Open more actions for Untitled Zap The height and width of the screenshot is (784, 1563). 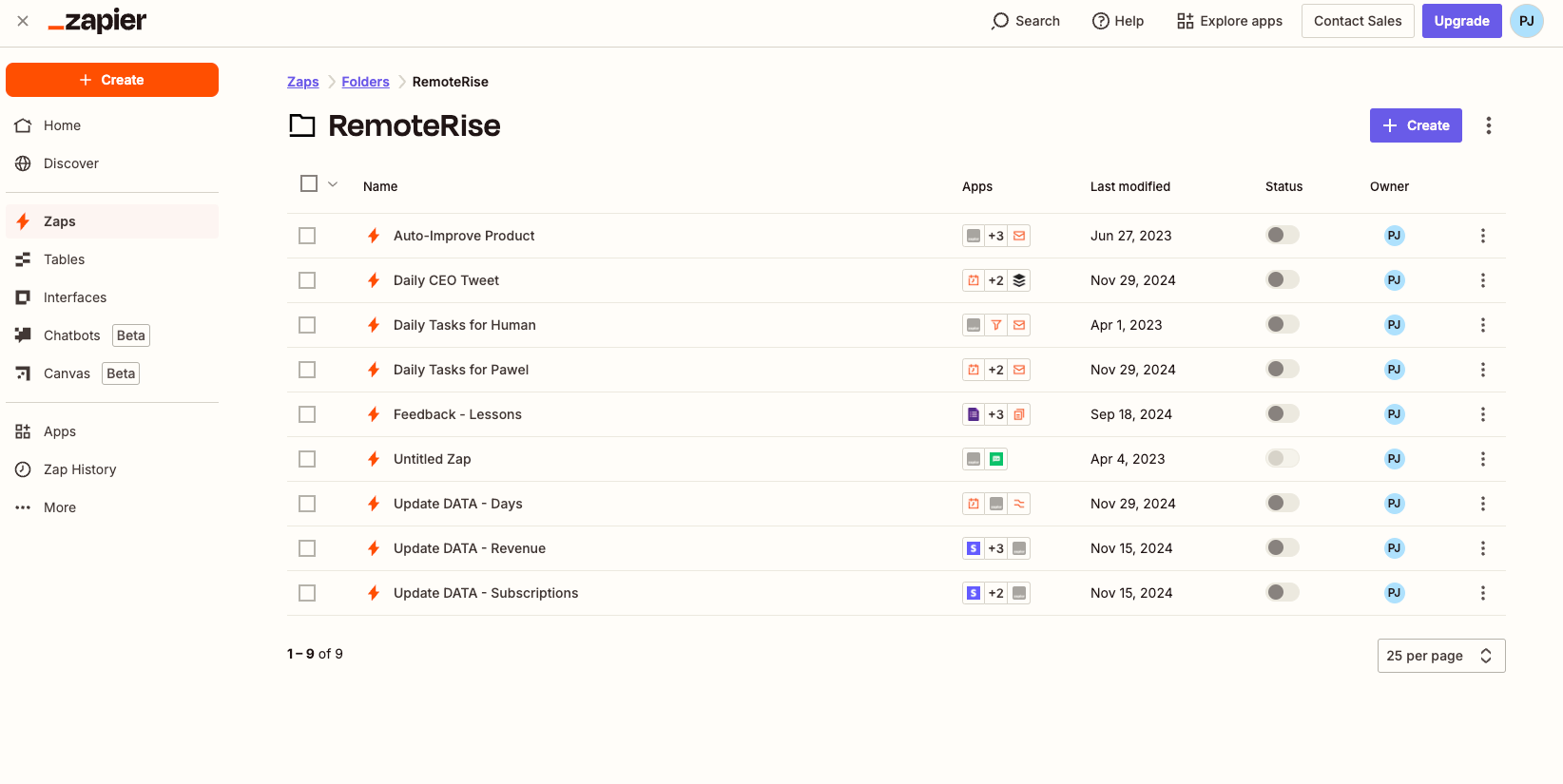tap(1483, 459)
